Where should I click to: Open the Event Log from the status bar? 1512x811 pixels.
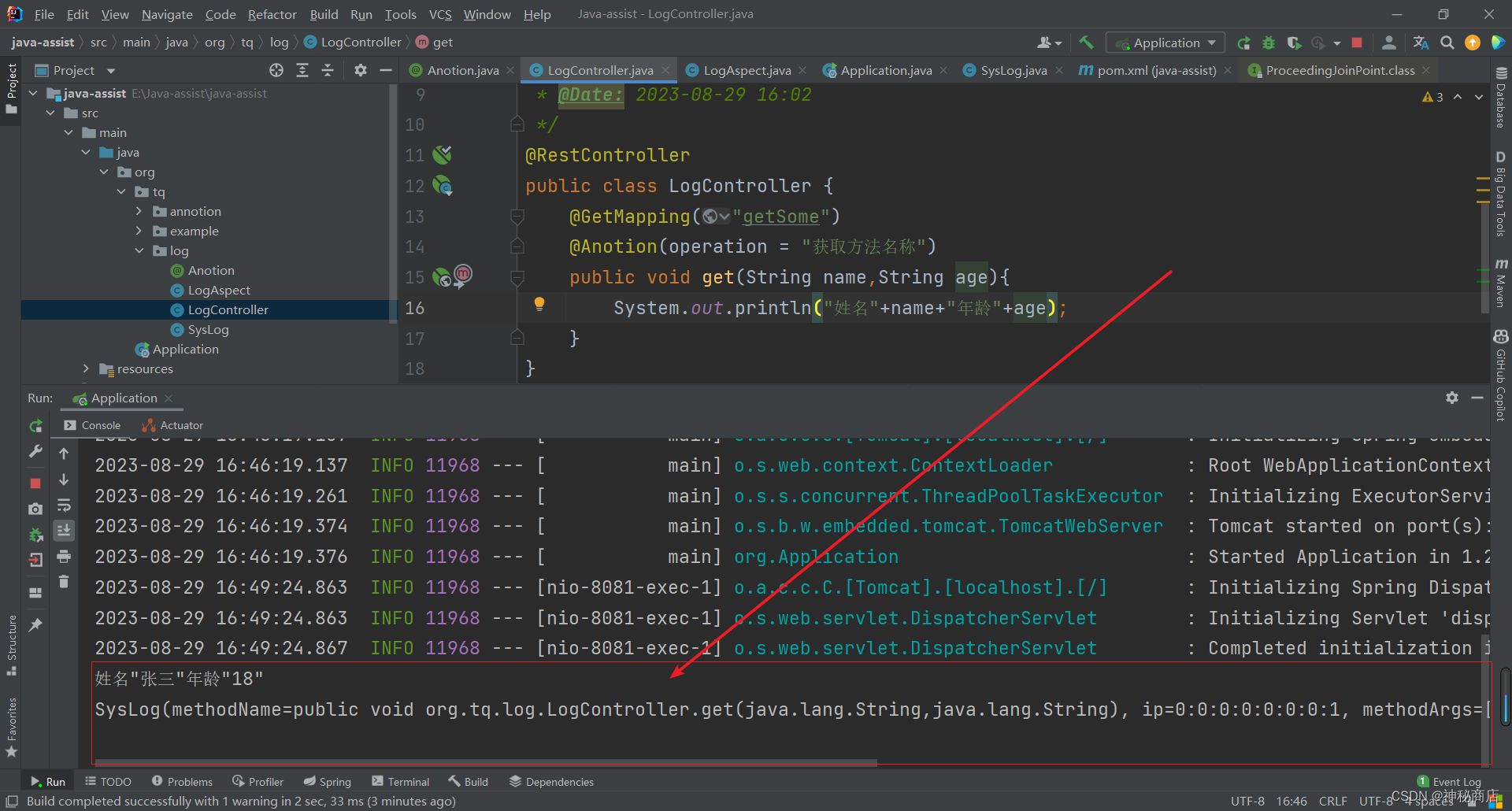[x=1456, y=781]
